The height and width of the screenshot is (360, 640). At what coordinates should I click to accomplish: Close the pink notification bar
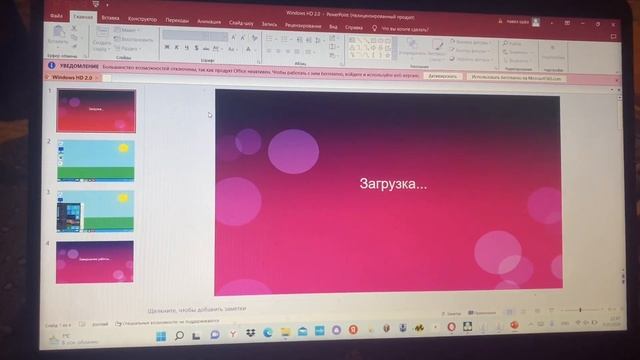616,80
